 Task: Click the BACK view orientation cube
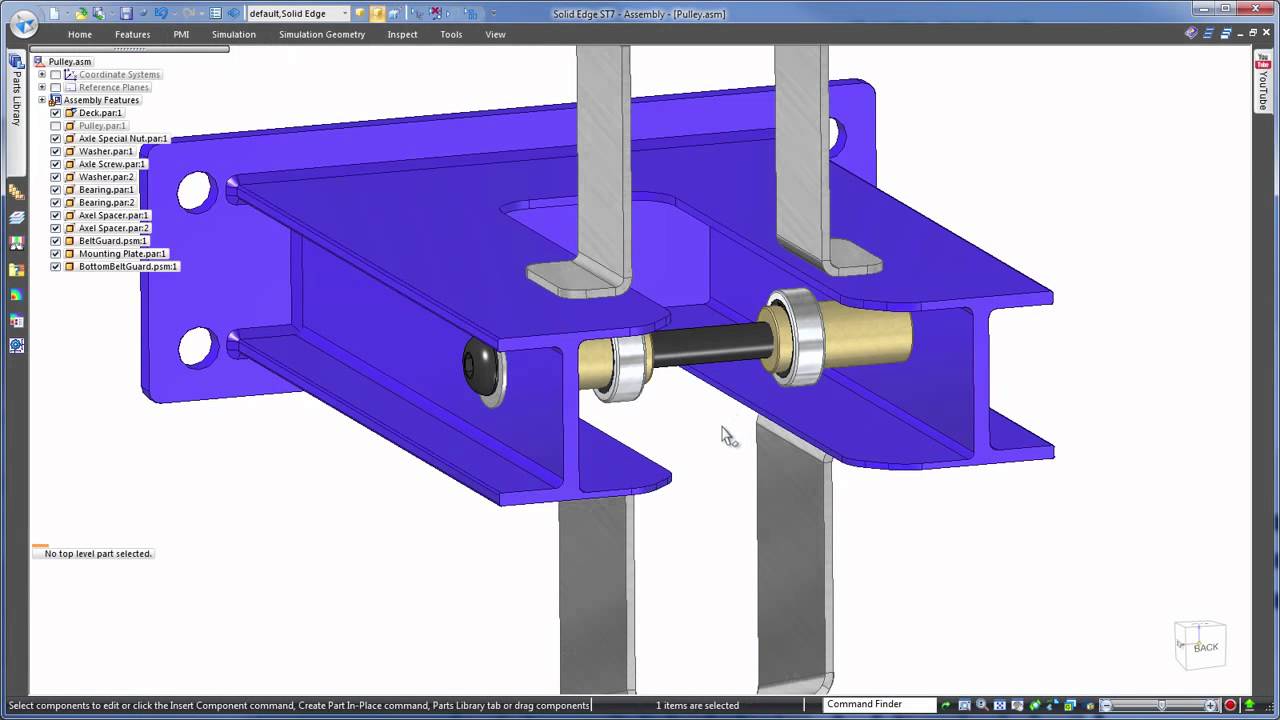click(1200, 645)
